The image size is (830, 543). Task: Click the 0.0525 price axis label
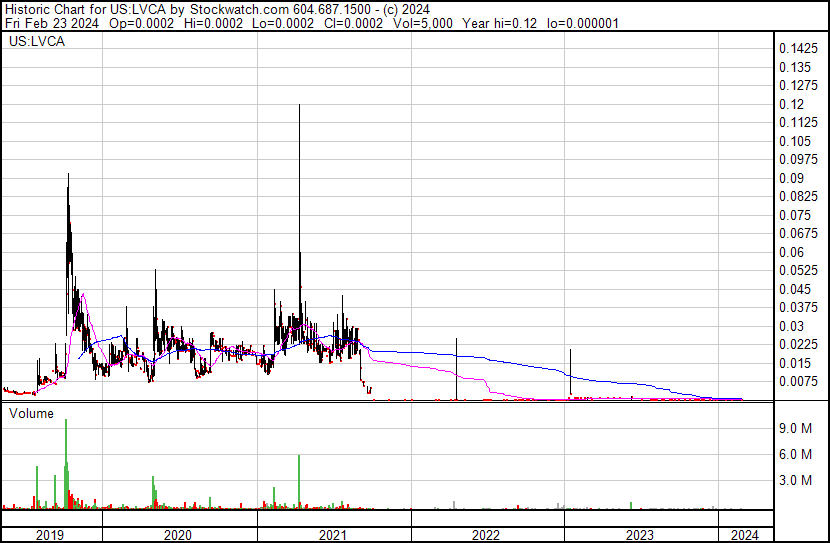click(798, 270)
